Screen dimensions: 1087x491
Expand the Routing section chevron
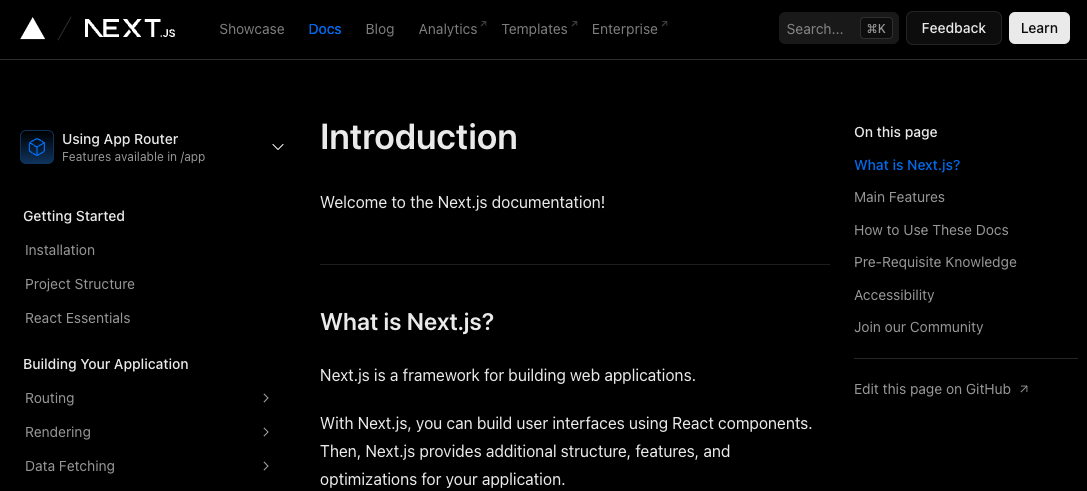(x=266, y=398)
